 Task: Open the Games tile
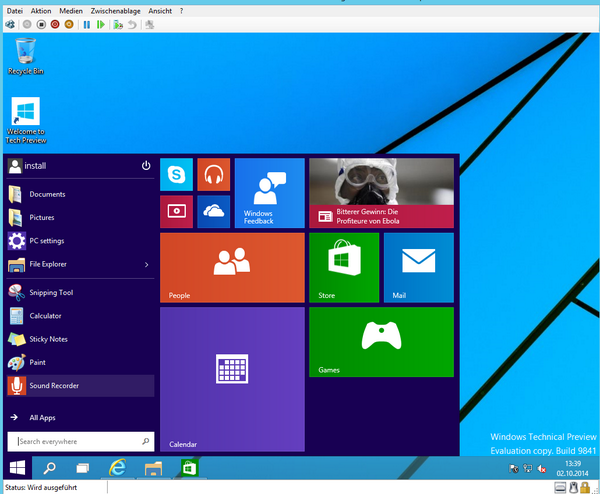[382, 342]
